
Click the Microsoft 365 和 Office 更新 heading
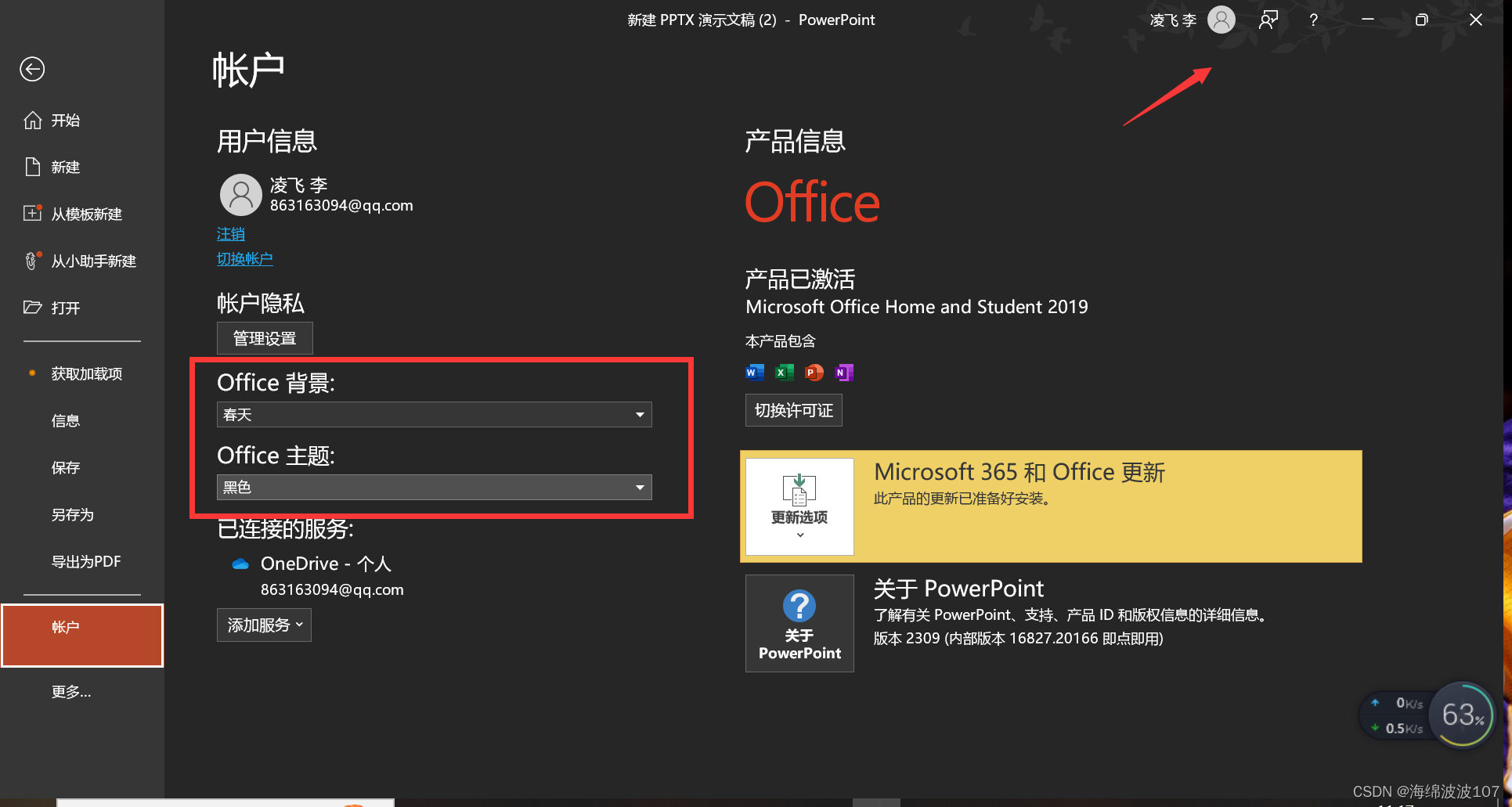[x=1019, y=472]
